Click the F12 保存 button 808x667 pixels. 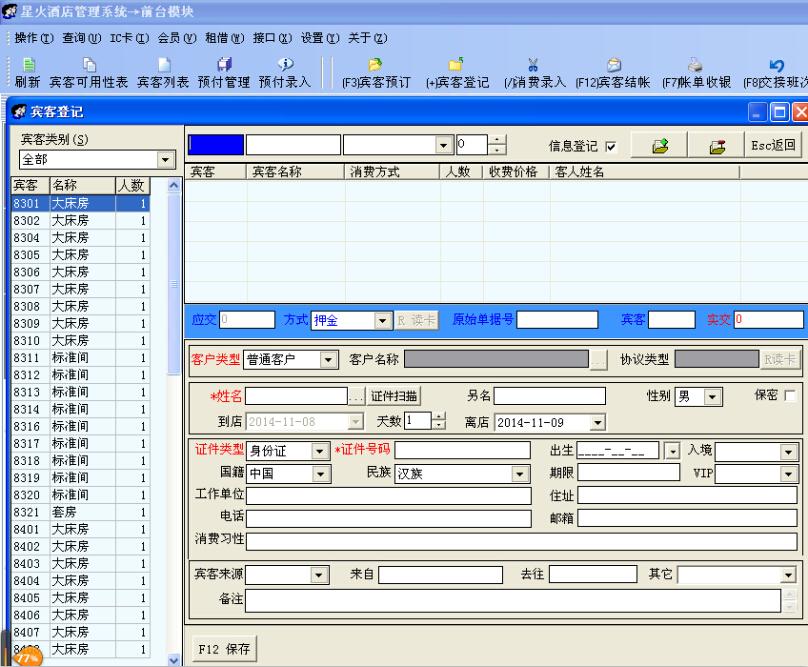pos(221,649)
